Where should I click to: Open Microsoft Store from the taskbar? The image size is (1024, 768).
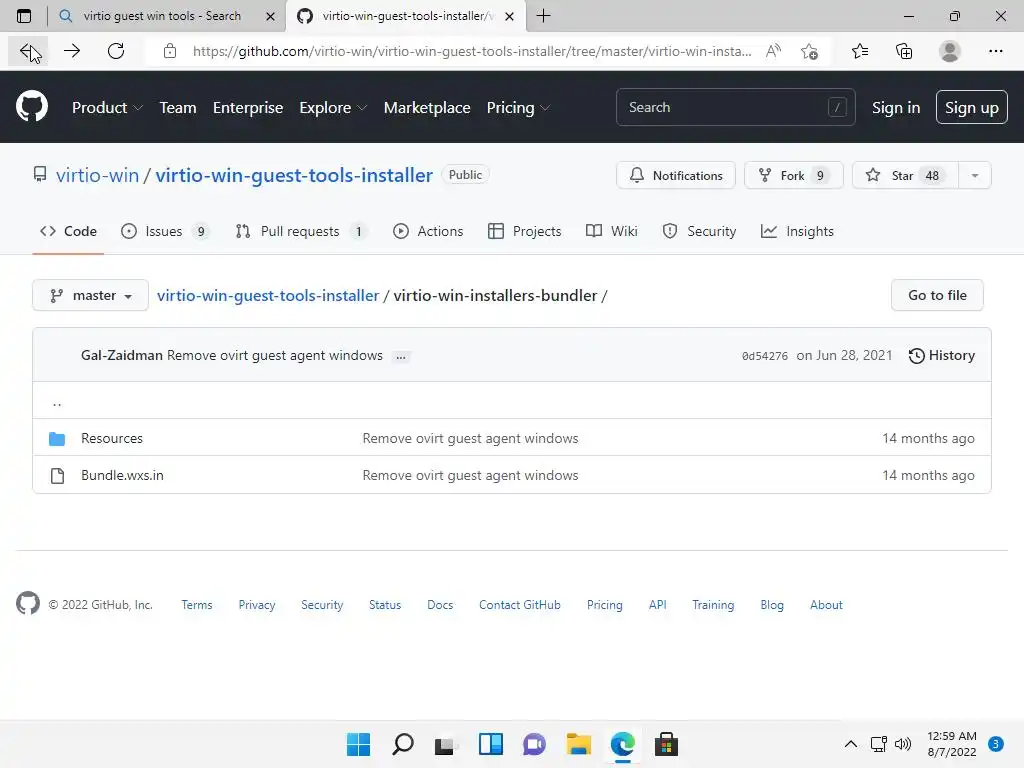coord(666,744)
